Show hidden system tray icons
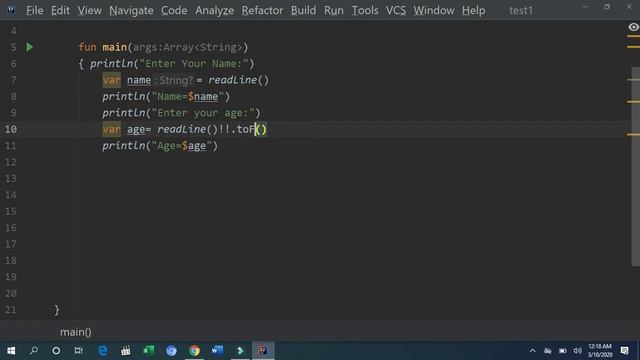Screen dimensions: 640x360 pyautogui.click(x=533, y=351)
